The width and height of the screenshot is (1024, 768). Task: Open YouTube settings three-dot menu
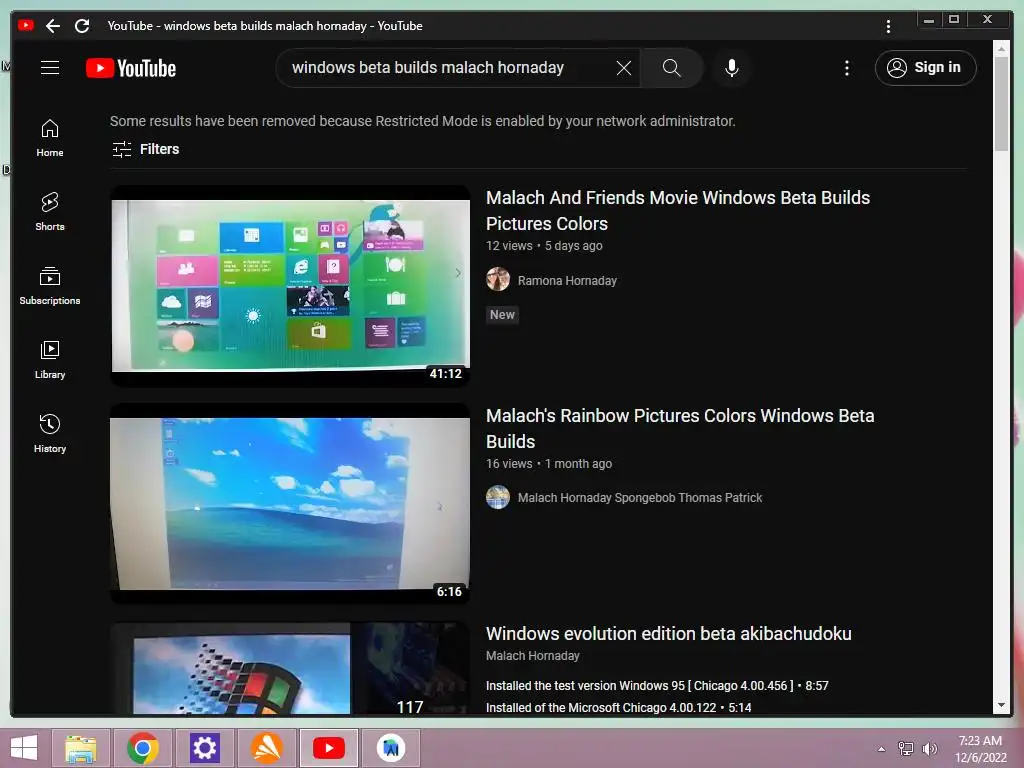[847, 68]
